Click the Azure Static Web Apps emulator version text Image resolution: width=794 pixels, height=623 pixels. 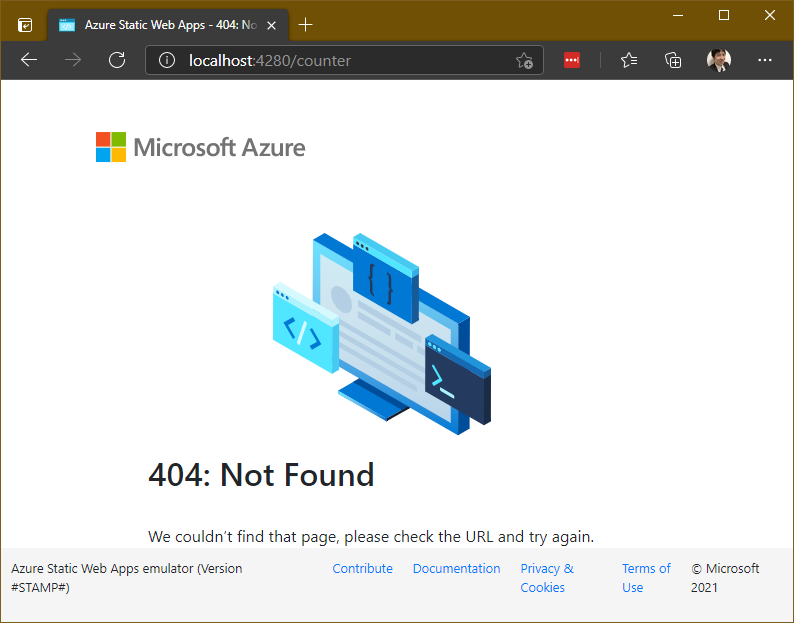coord(127,578)
